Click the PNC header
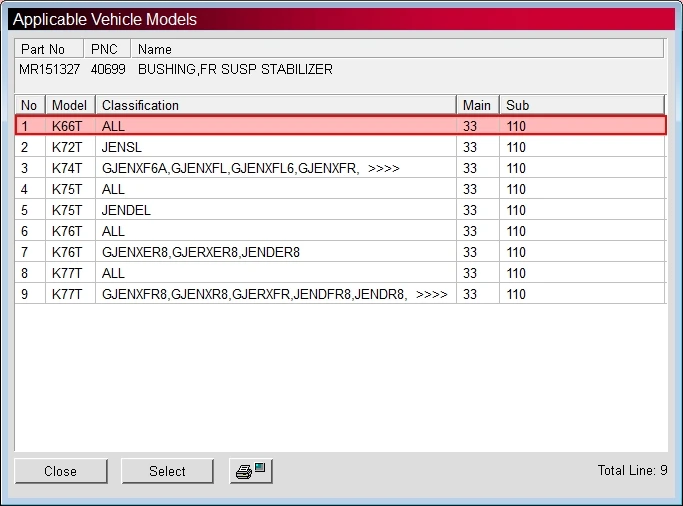Image resolution: width=683 pixels, height=506 pixels. coord(107,49)
